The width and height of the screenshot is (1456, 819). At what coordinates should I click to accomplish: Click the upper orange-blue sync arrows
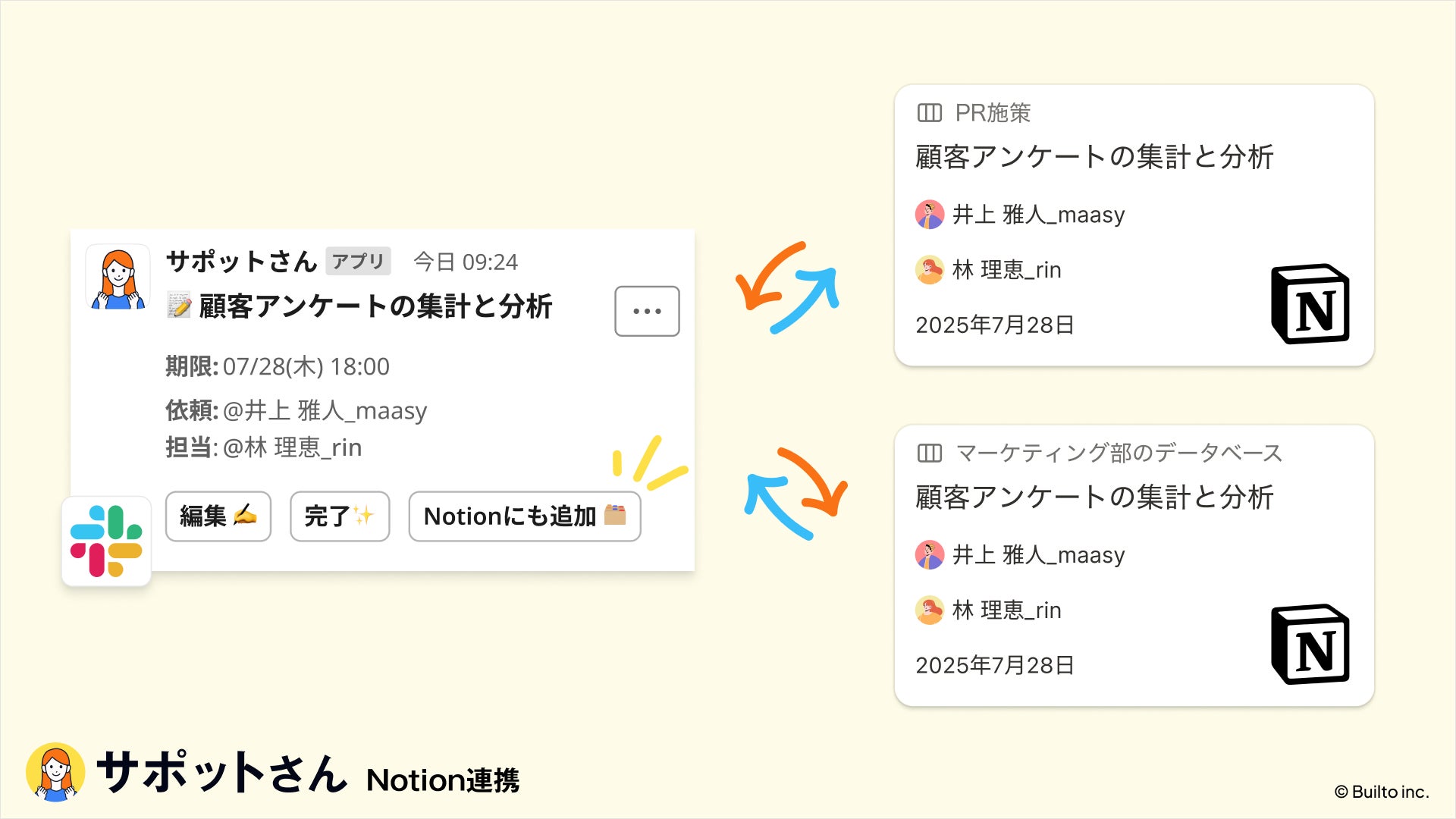pos(788,287)
